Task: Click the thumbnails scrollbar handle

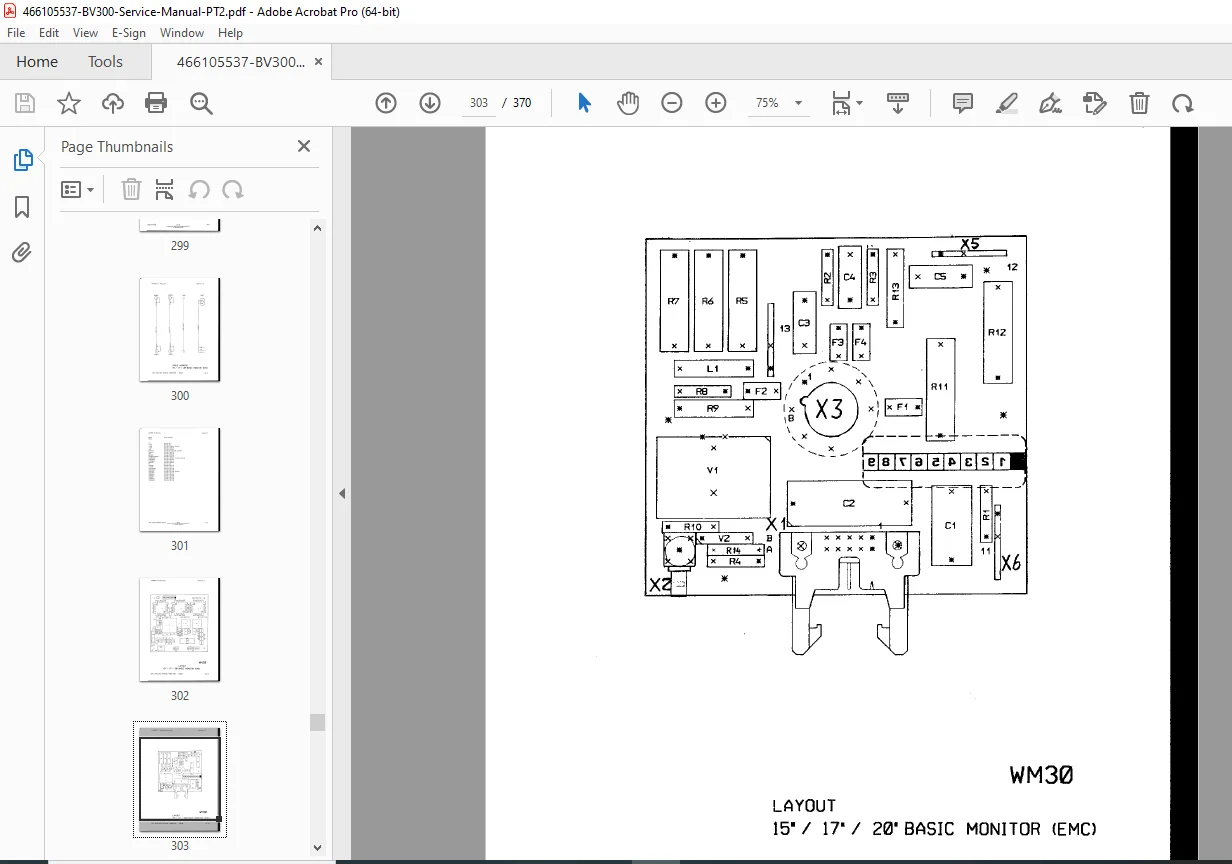Action: 317,722
